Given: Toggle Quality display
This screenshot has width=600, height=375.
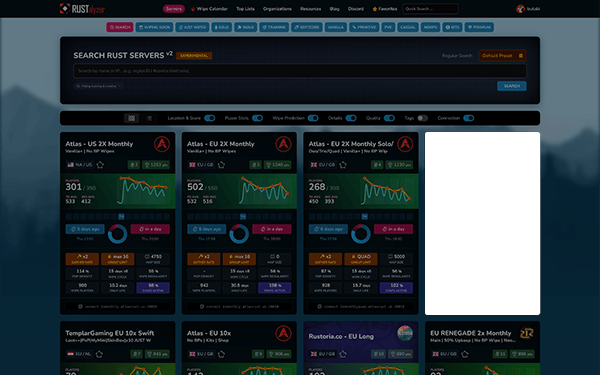Looking at the screenshot, I should point(389,118).
